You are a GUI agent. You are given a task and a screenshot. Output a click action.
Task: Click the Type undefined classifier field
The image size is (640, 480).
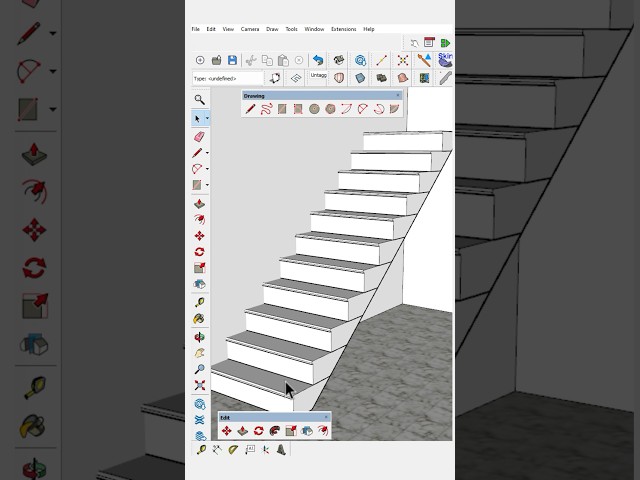(x=228, y=78)
